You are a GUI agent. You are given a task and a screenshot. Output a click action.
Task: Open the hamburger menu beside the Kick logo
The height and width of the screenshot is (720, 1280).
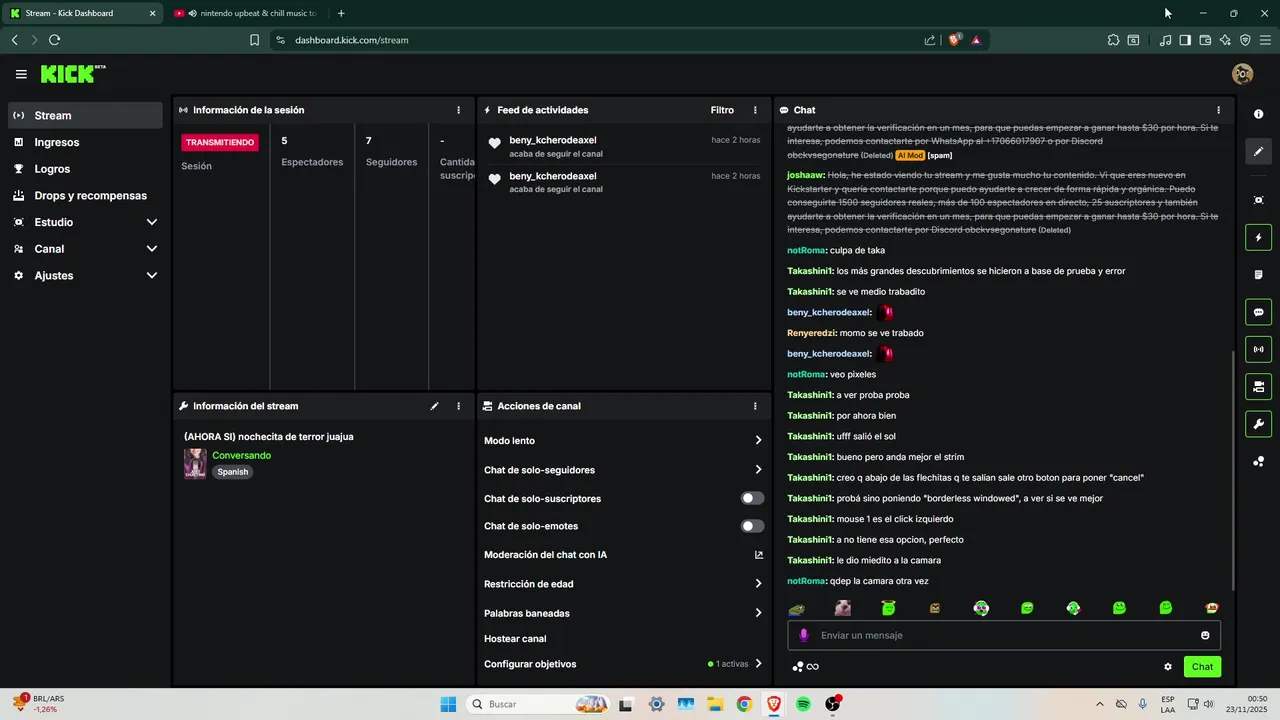tap(21, 74)
